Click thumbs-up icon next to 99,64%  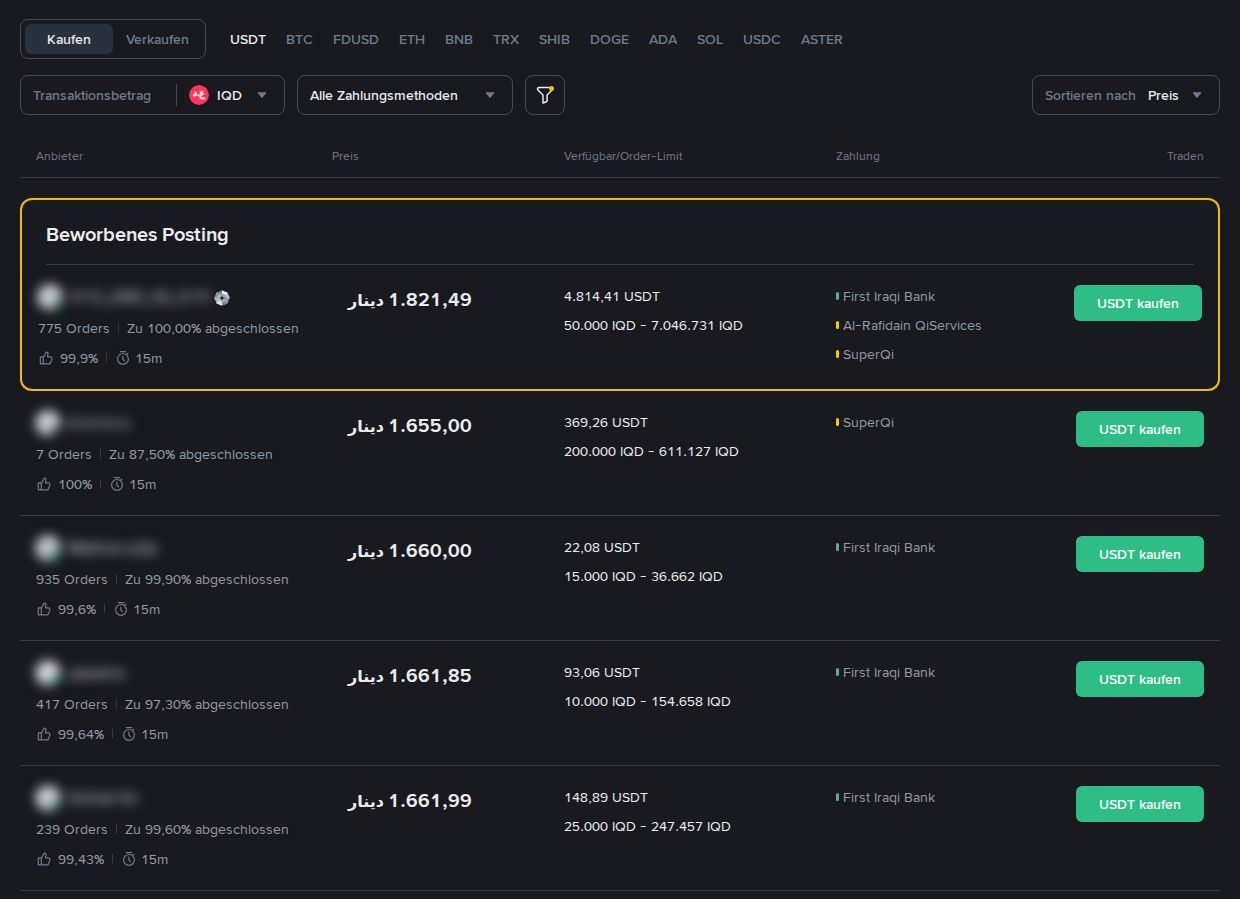tap(44, 734)
